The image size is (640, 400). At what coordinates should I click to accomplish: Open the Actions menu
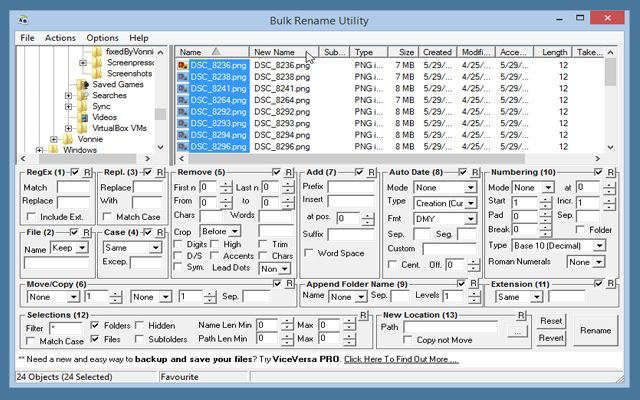pyautogui.click(x=60, y=38)
